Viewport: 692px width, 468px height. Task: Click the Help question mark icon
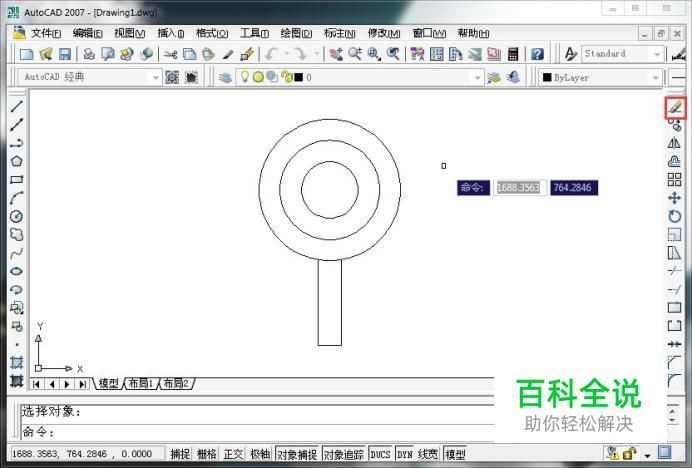tap(537, 54)
